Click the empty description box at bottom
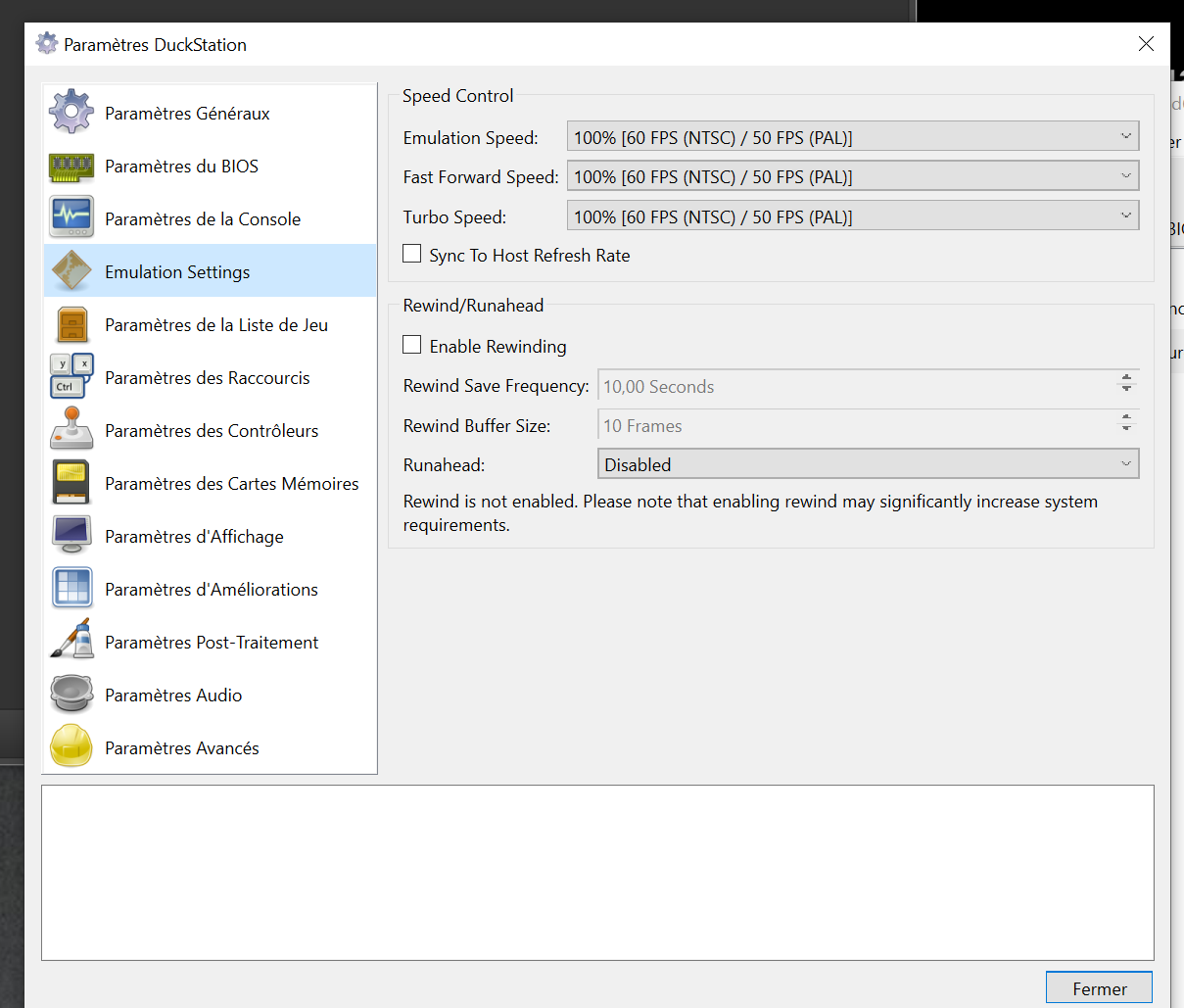The image size is (1184, 1008). click(597, 873)
